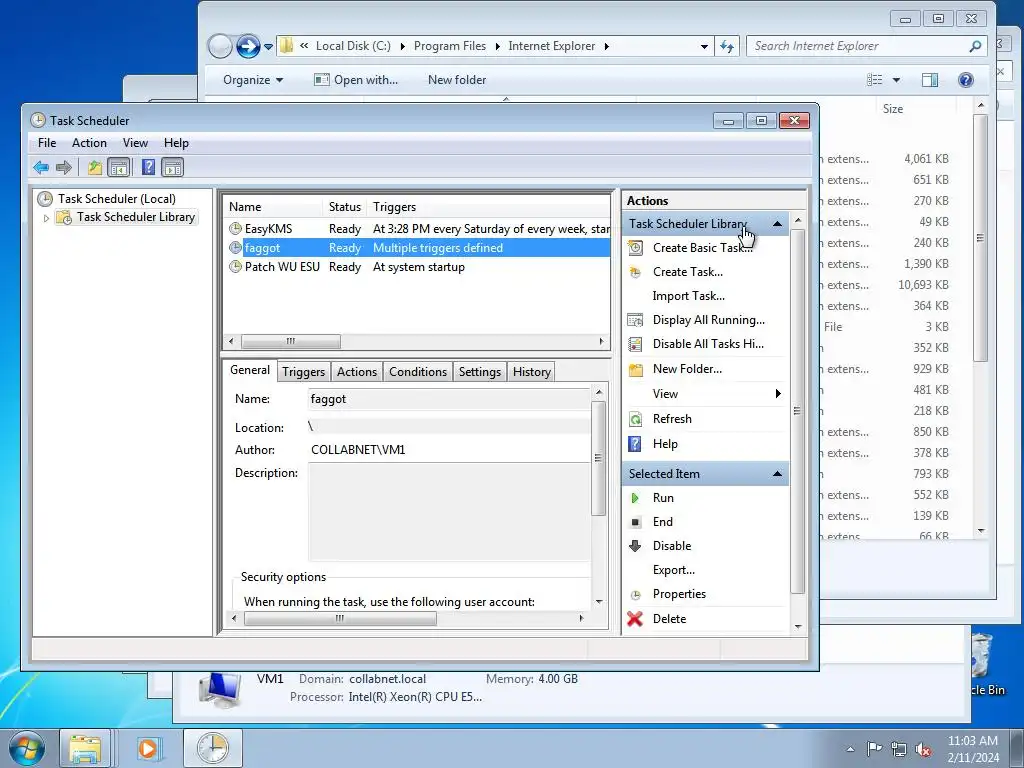Open Explorer change view dropdown arrow
The image size is (1024, 768).
click(897, 80)
